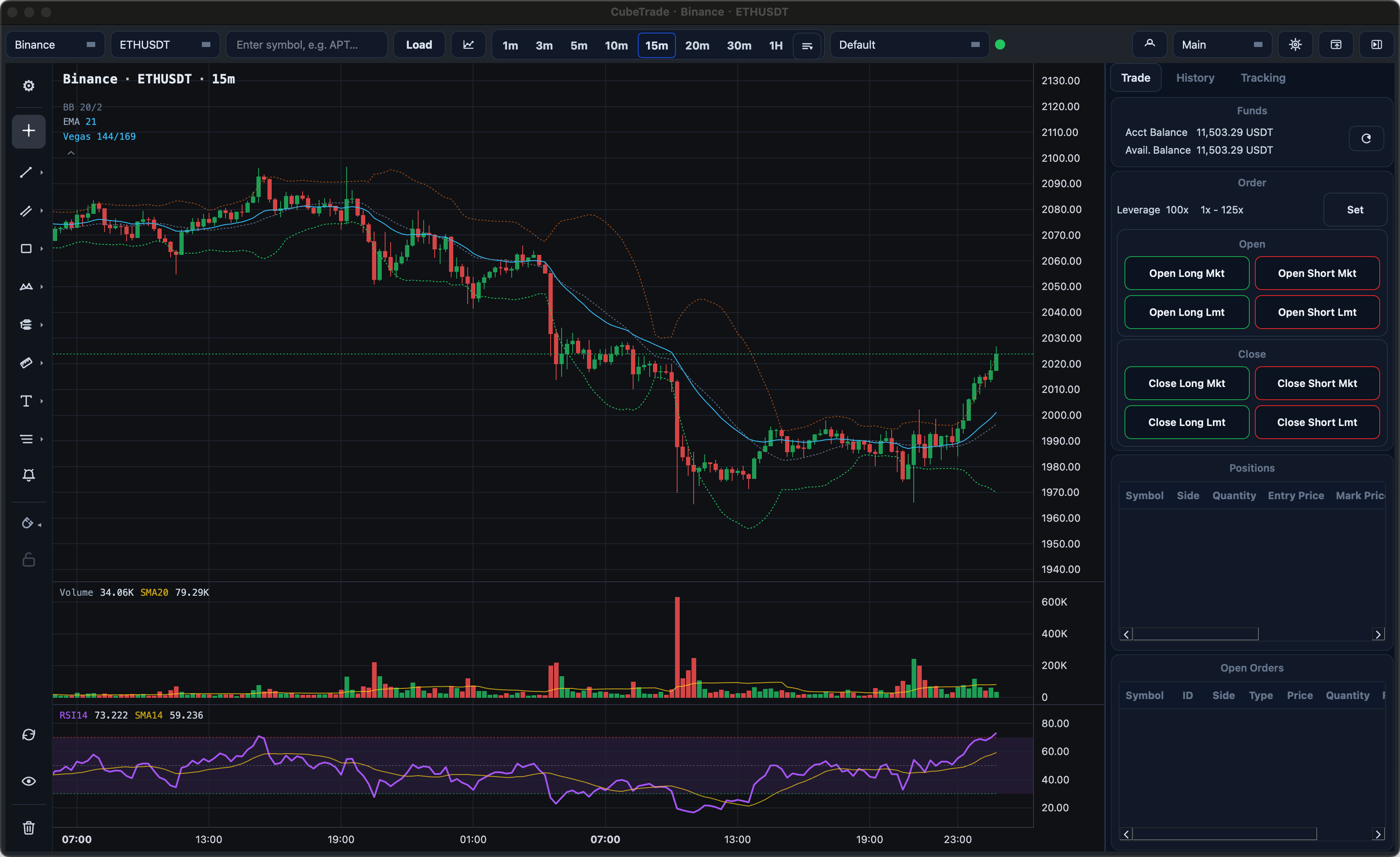Screen dimensions: 1400x857
Task: Select the 1H timeframe
Action: tap(776, 45)
